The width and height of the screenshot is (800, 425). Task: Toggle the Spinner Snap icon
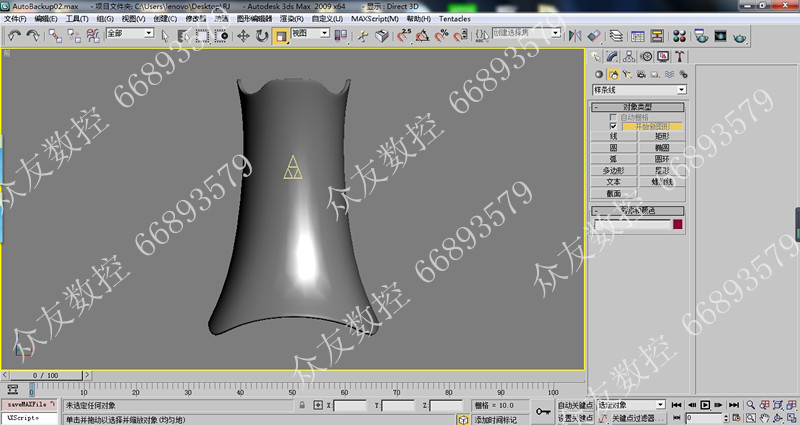tap(460, 36)
